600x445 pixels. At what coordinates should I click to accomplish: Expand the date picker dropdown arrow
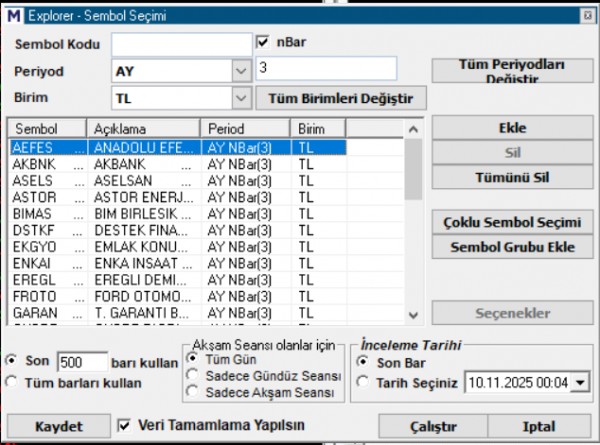point(580,382)
